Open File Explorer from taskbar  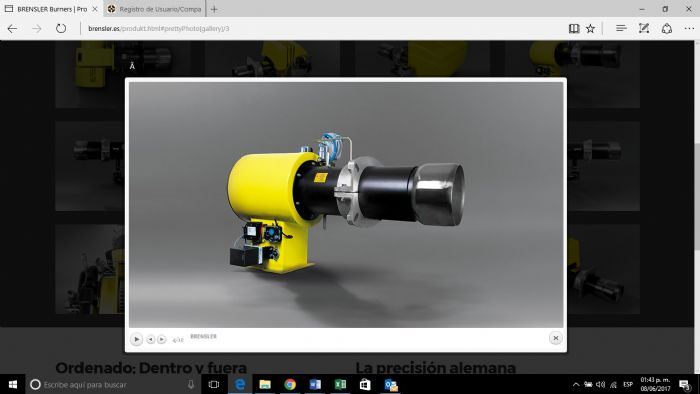(265, 384)
